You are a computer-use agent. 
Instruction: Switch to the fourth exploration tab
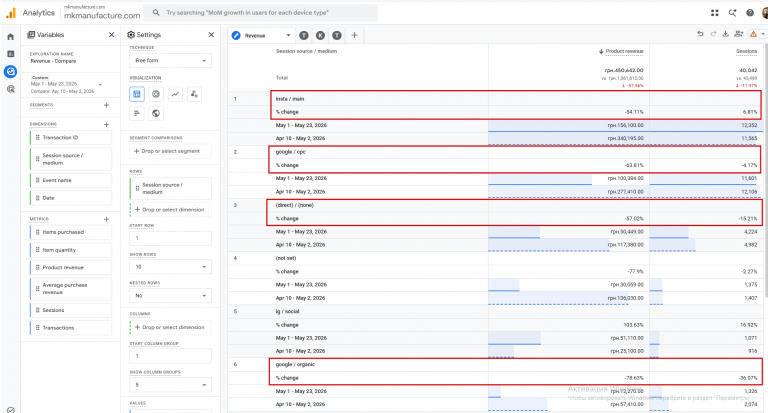click(337, 35)
